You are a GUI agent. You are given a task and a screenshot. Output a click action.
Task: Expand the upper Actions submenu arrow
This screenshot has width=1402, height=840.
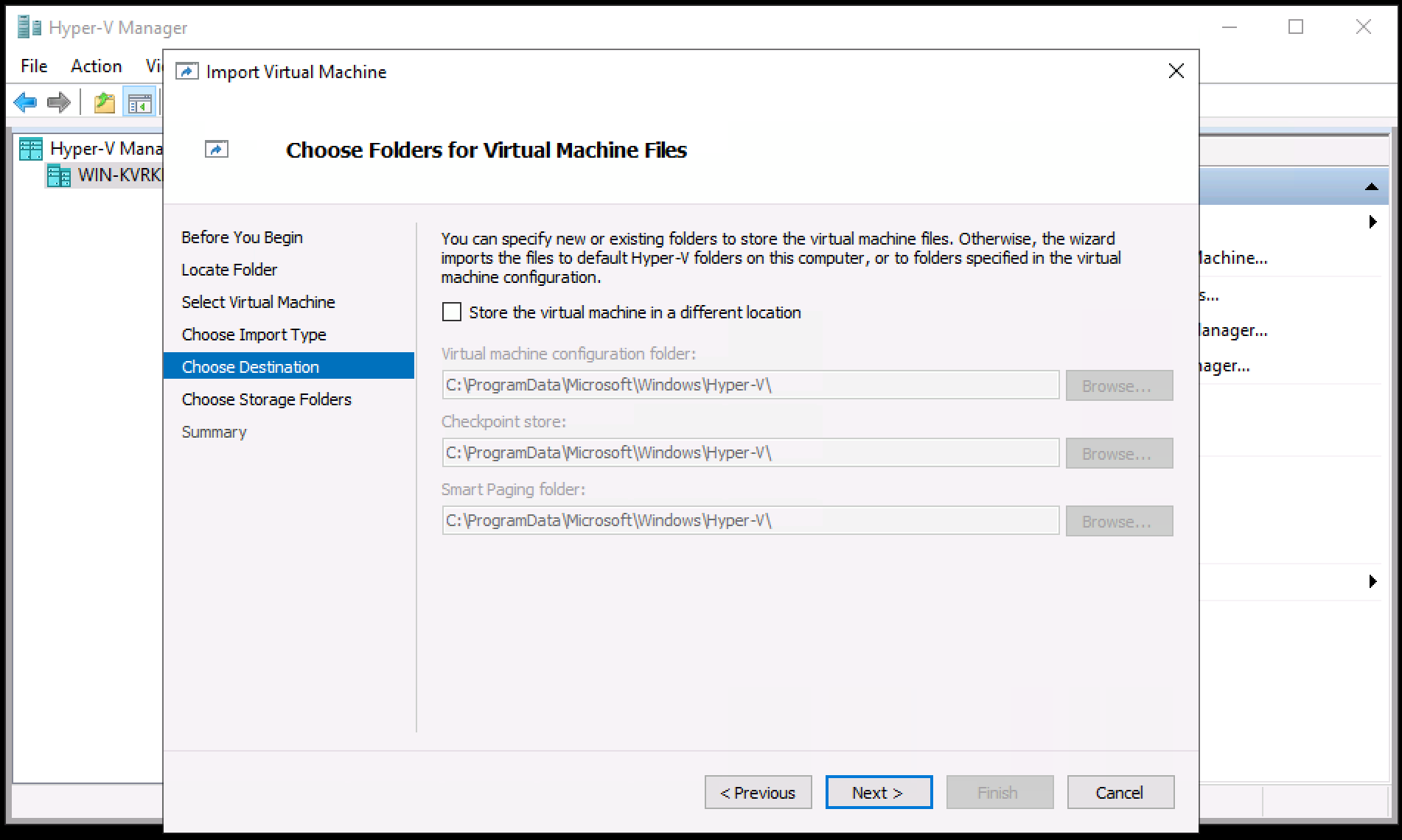click(x=1373, y=222)
